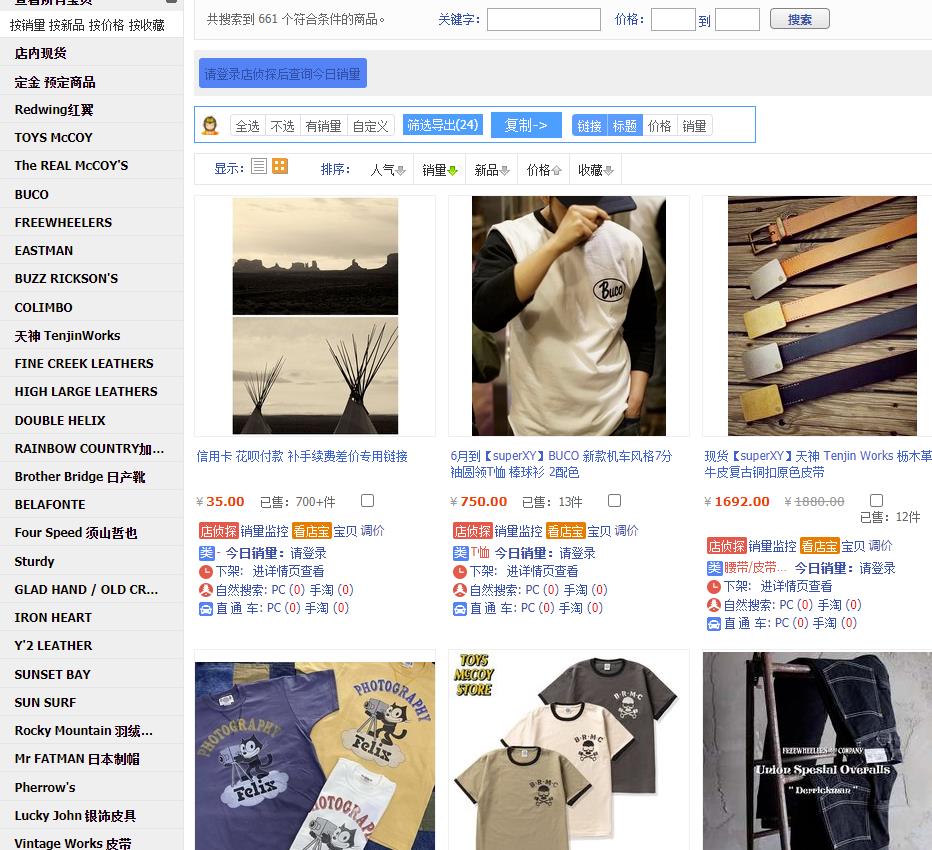The width and height of the screenshot is (932, 850).
Task: Click the 自然搜索 icon for the 35.00 item
Action: pos(206,590)
